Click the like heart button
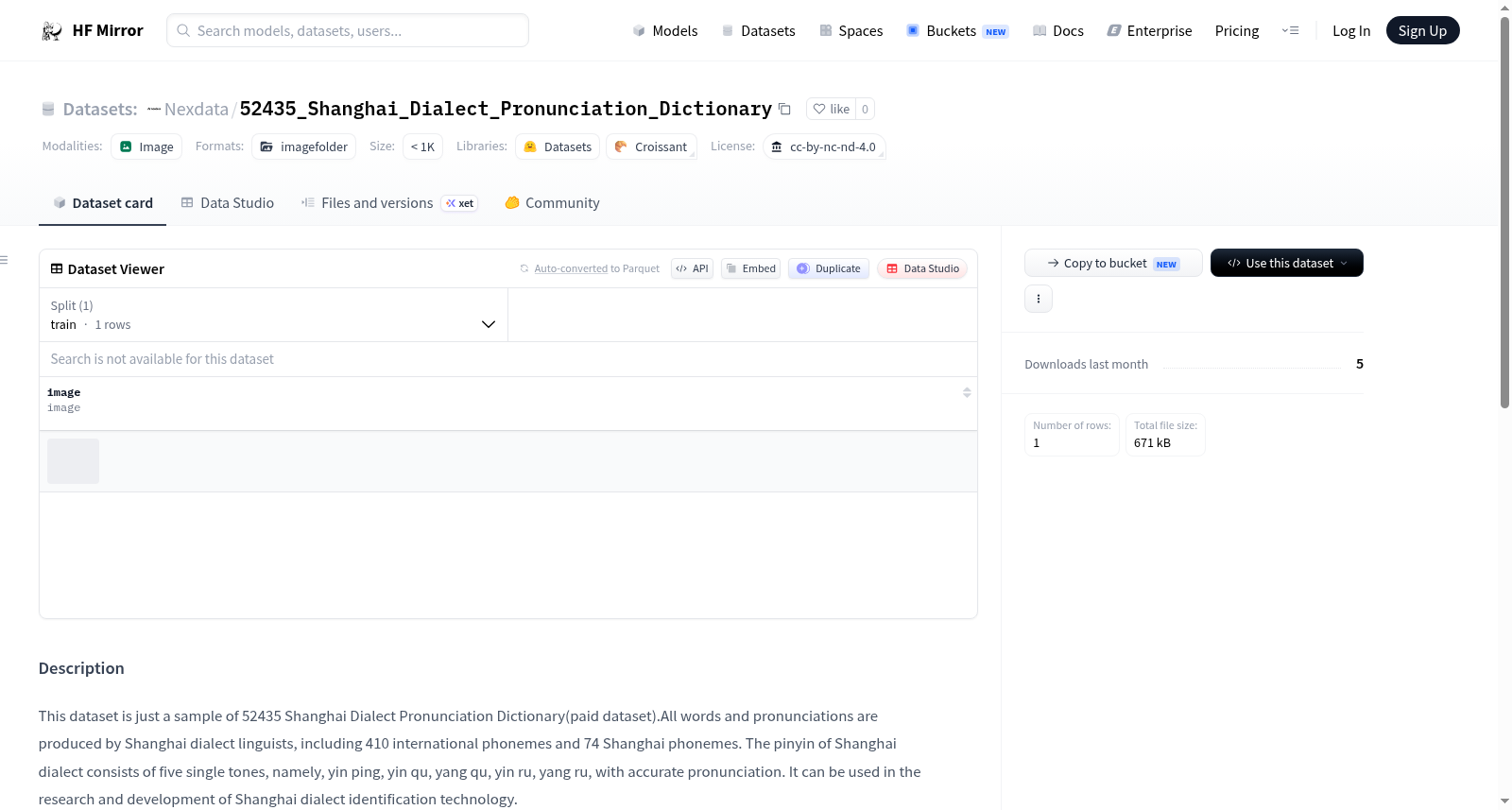This screenshot has width=1512, height=810. (x=831, y=109)
